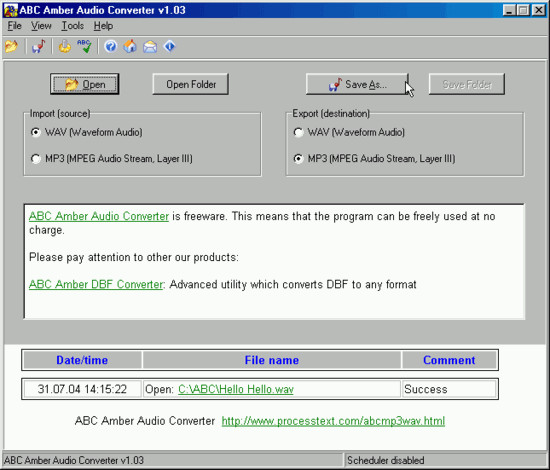
Task: Click the open file folder toolbar icon
Action: point(11,46)
